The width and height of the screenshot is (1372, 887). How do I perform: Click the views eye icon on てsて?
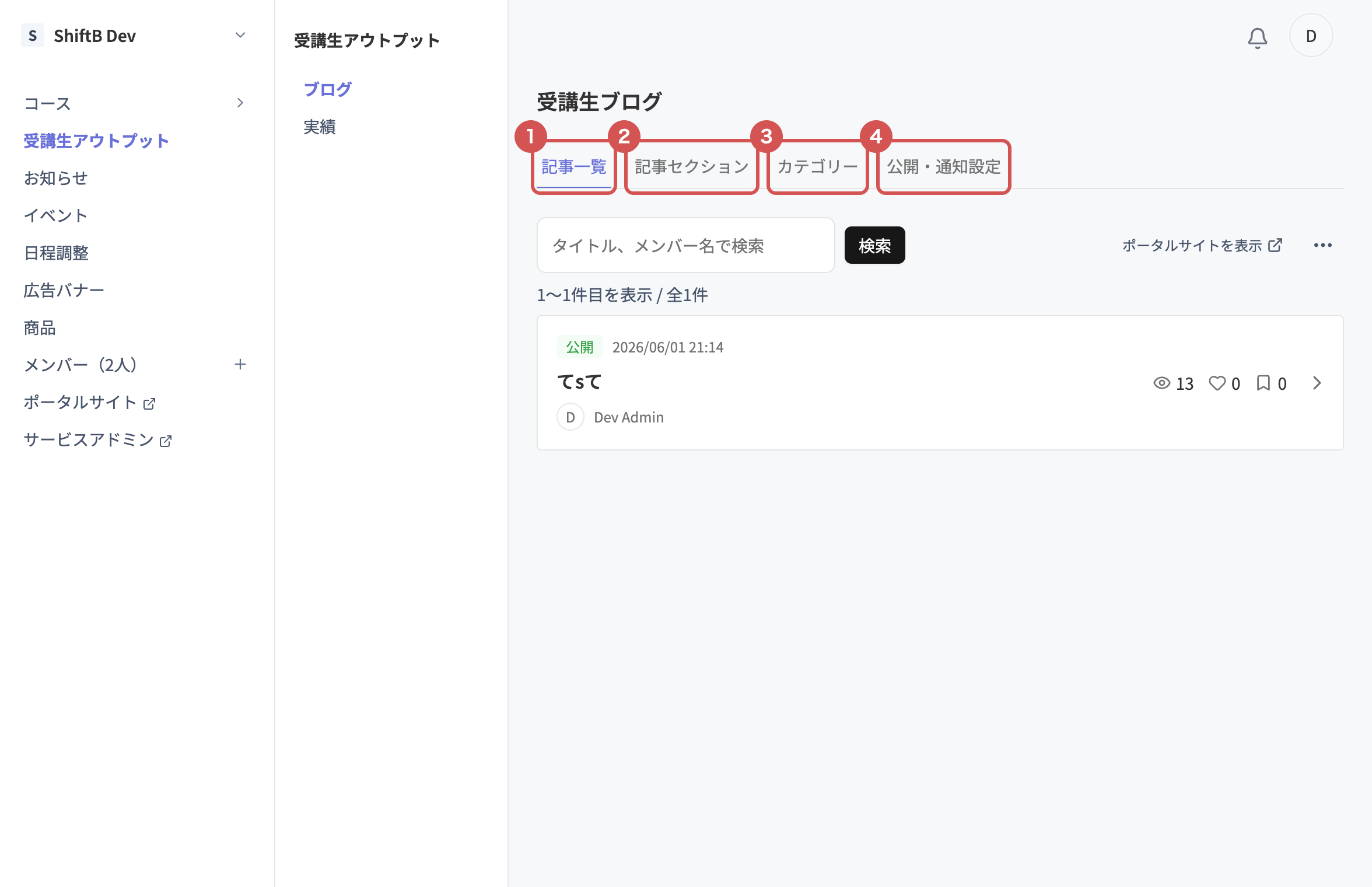click(1162, 383)
